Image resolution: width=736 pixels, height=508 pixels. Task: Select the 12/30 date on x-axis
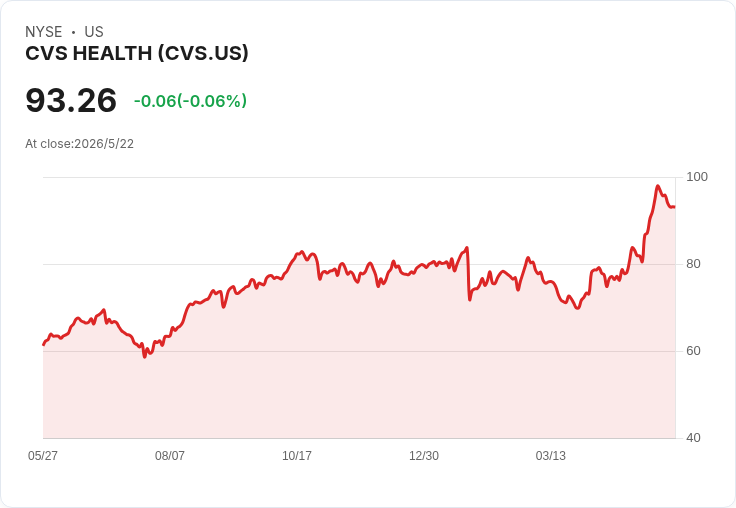click(x=424, y=455)
